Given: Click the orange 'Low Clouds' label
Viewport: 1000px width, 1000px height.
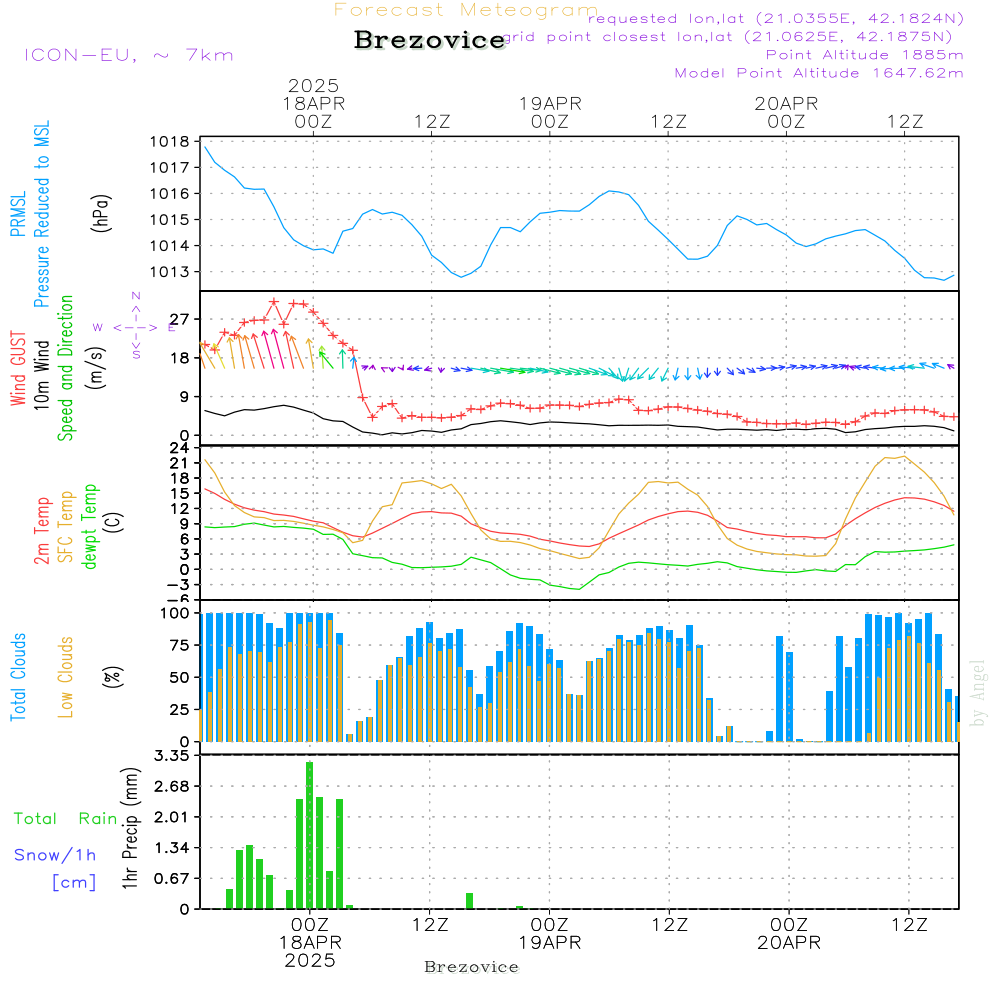Looking at the screenshot, I should tap(66, 677).
